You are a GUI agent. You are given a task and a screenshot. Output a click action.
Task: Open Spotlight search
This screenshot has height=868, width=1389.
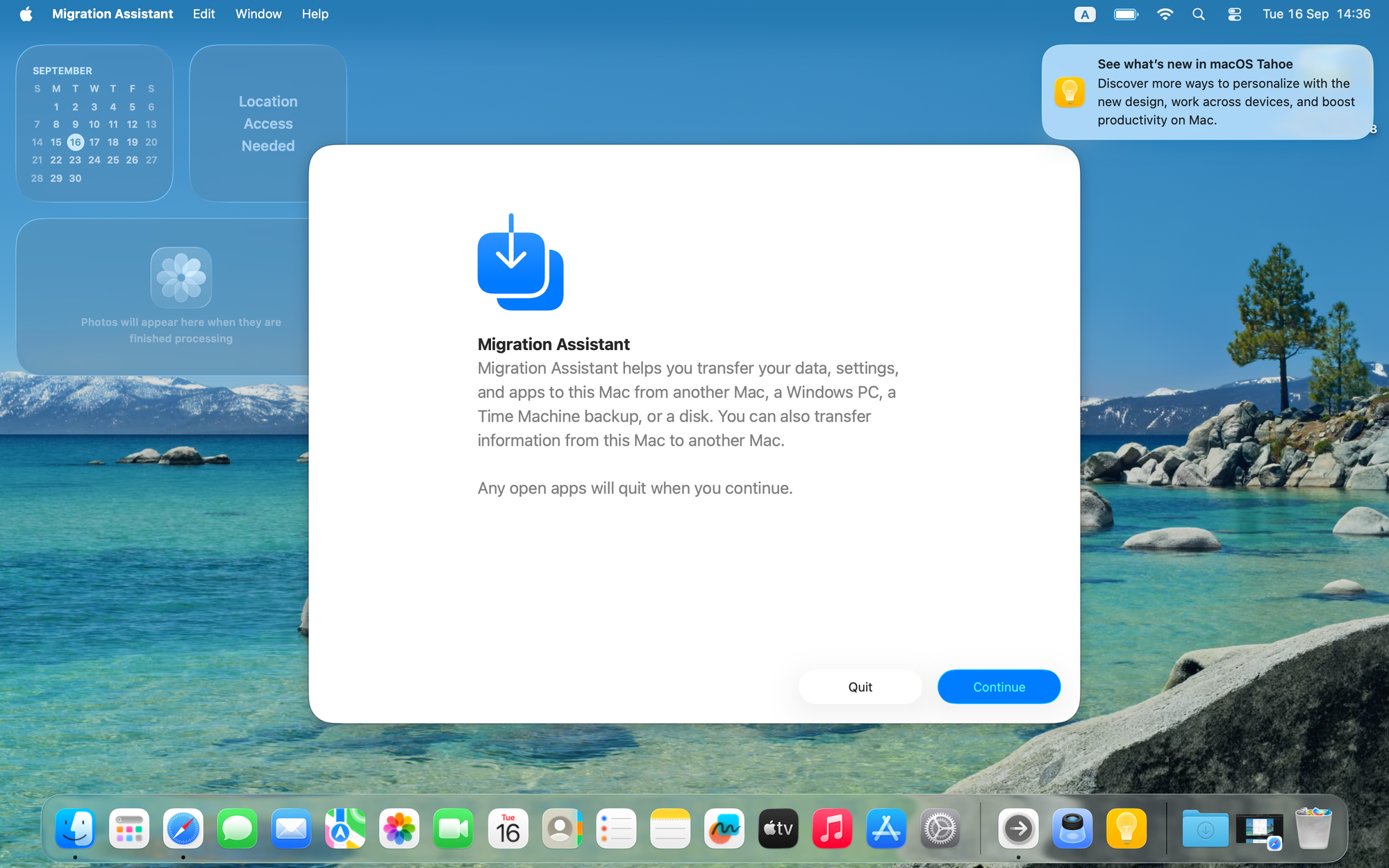tap(1199, 14)
